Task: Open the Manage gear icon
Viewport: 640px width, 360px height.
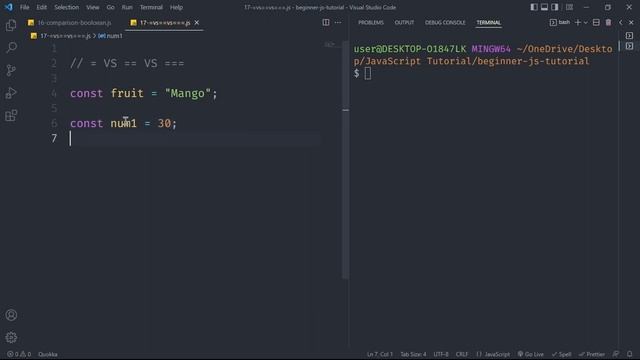Action: [x=11, y=337]
